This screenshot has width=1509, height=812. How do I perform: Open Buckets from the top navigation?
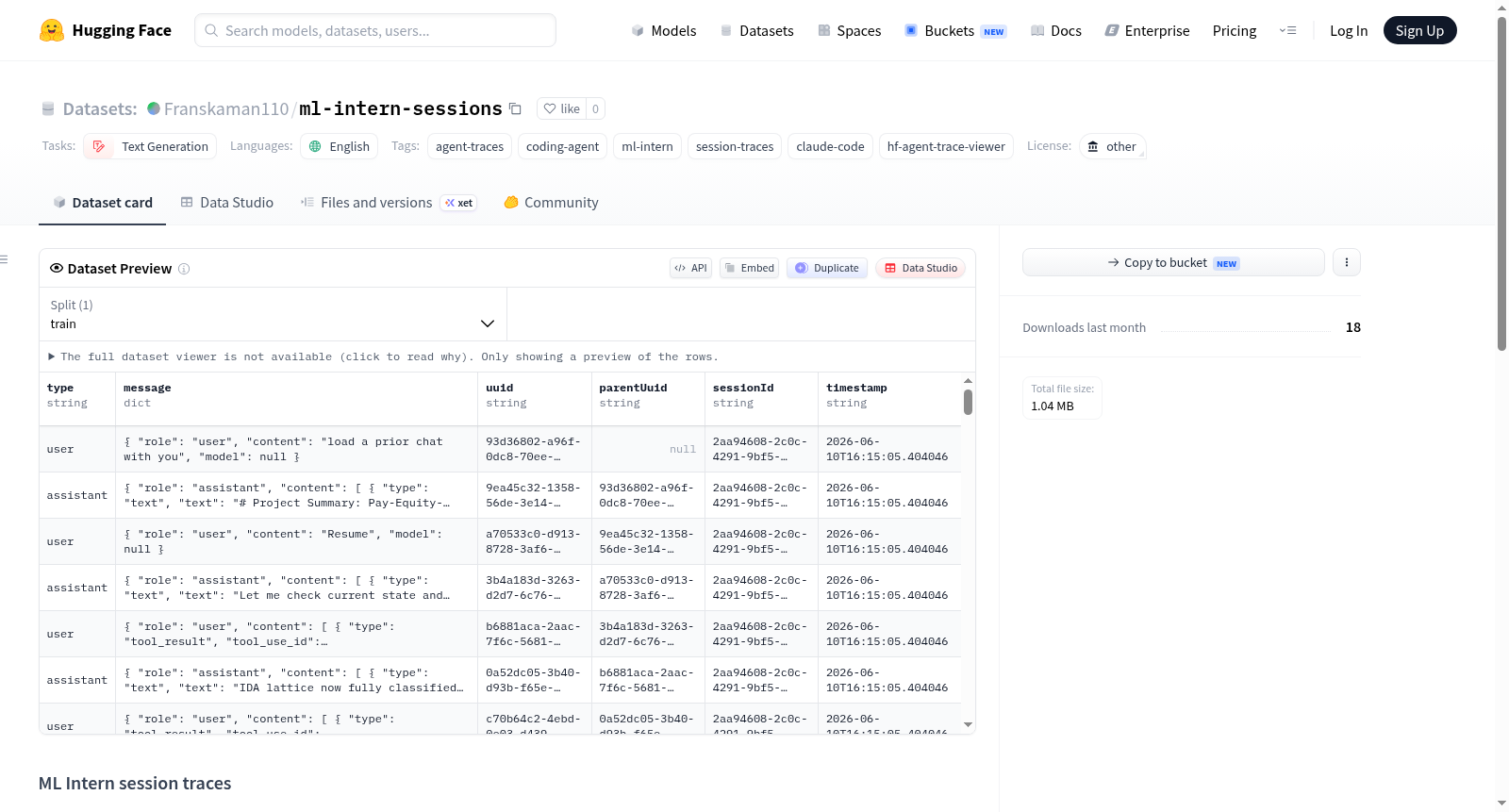click(954, 30)
